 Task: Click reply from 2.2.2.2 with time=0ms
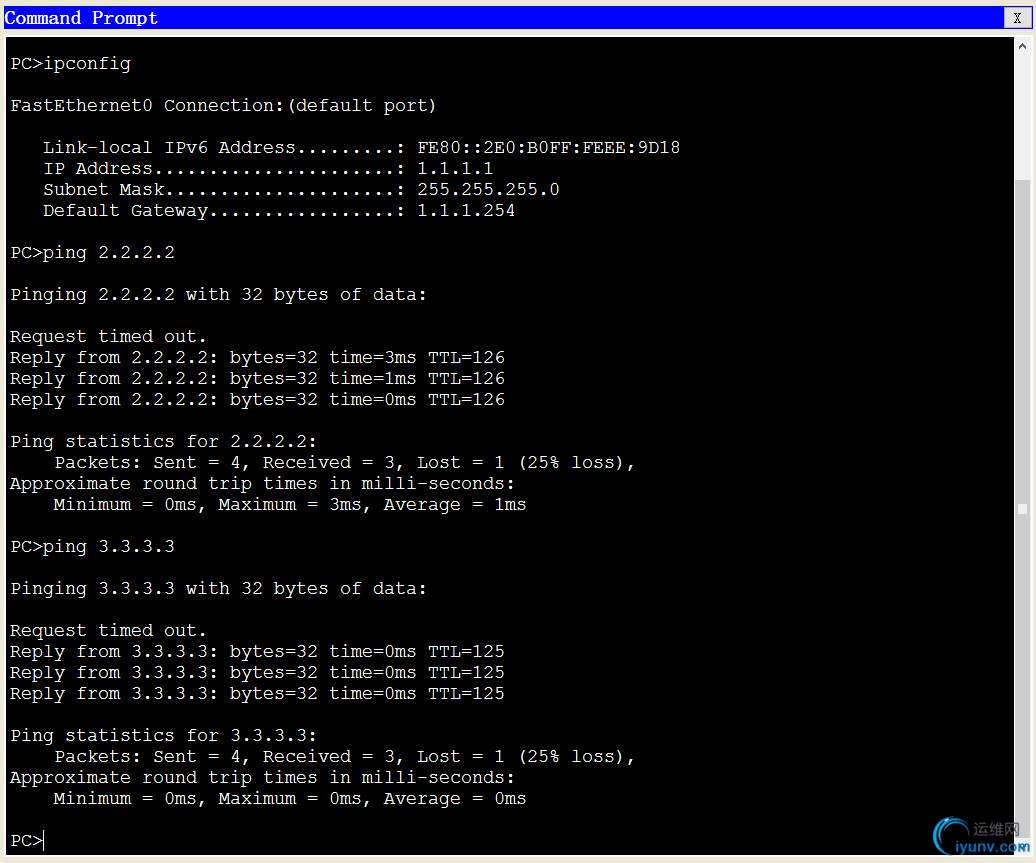pyautogui.click(x=258, y=400)
